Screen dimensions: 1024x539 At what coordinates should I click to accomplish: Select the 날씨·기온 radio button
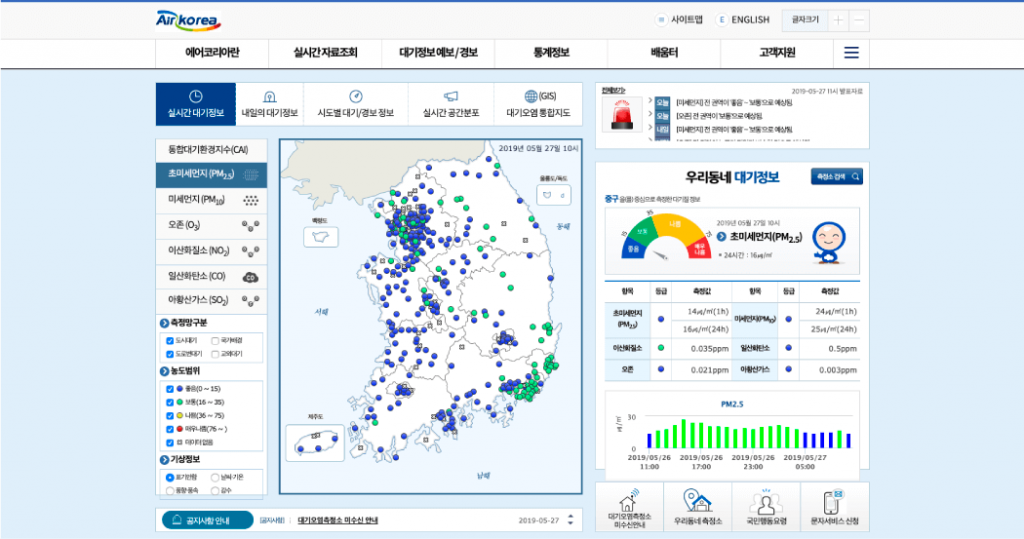(215, 478)
